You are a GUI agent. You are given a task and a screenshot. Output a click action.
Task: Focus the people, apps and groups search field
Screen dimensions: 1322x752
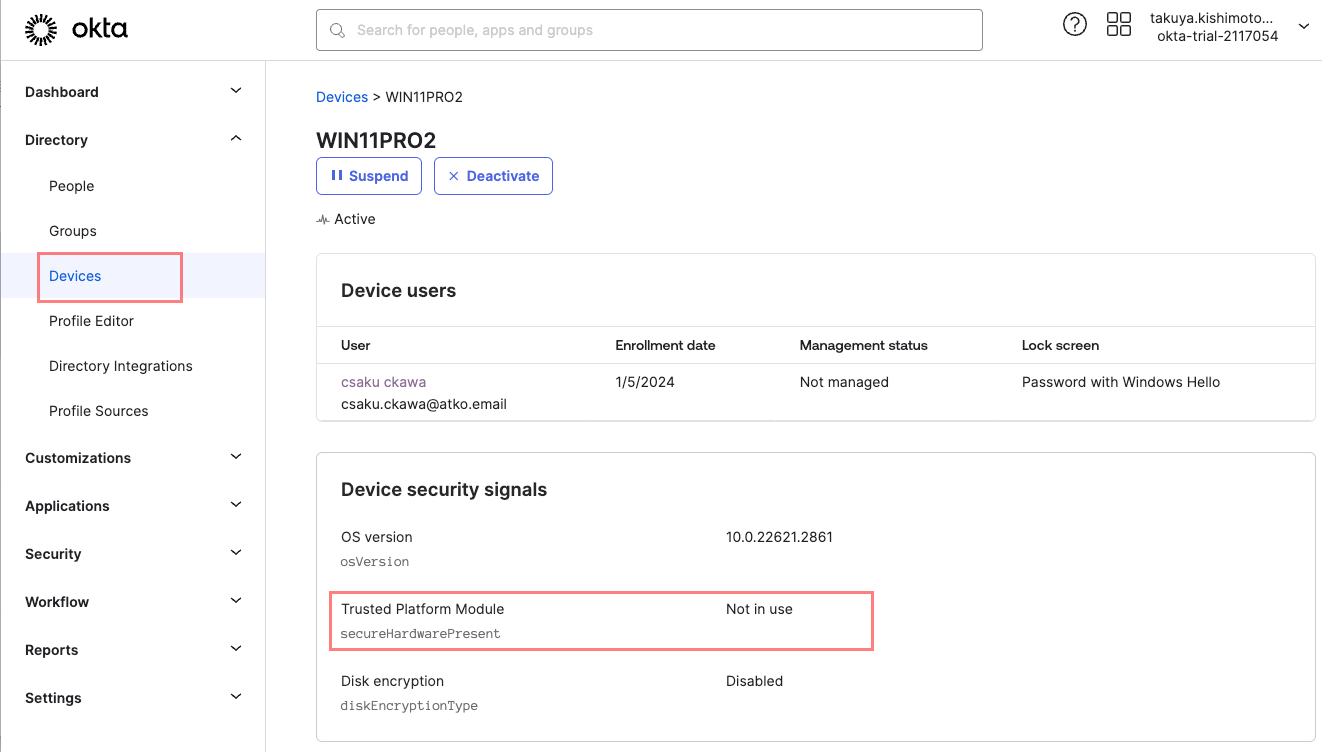coord(660,31)
